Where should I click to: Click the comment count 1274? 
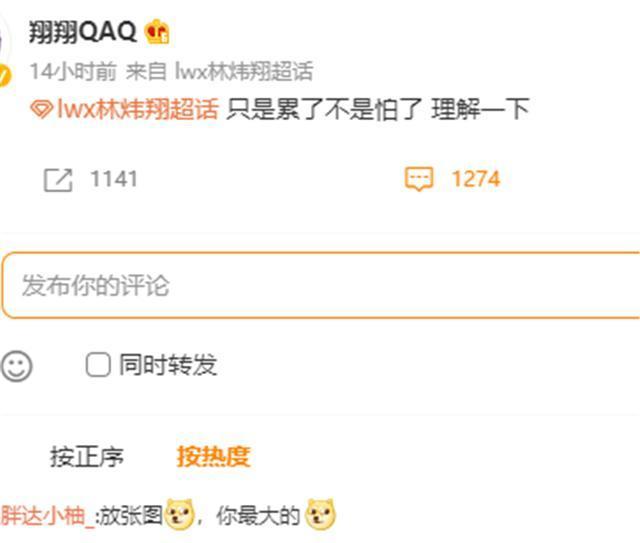(476, 179)
